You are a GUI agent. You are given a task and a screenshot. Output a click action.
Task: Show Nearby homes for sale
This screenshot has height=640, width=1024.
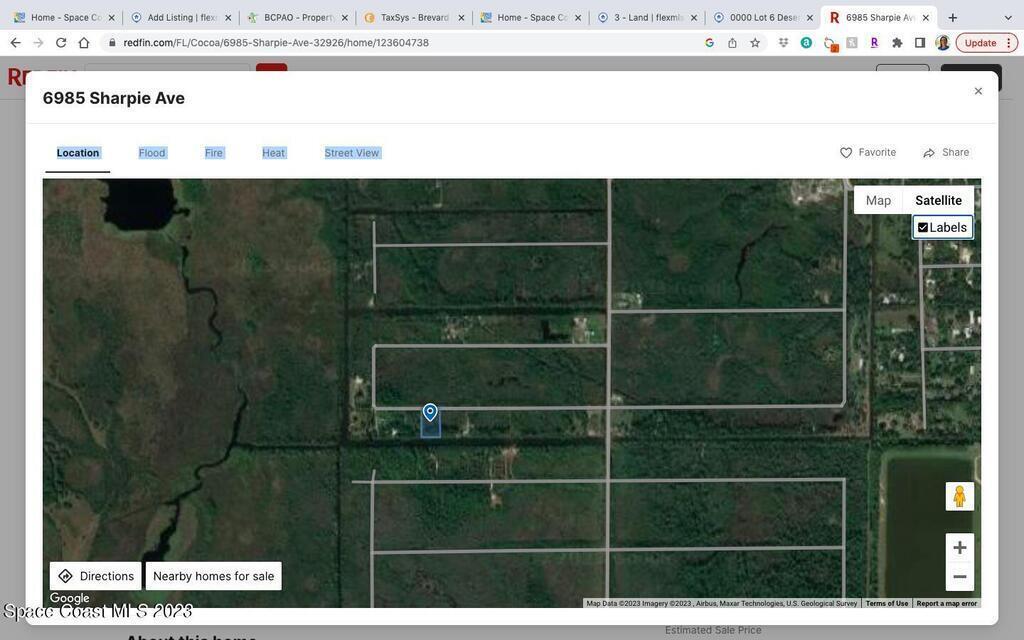point(213,576)
